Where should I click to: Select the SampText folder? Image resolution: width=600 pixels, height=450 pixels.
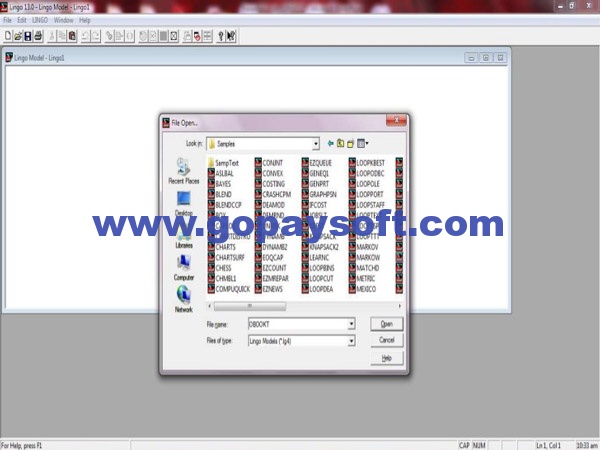pos(223,163)
